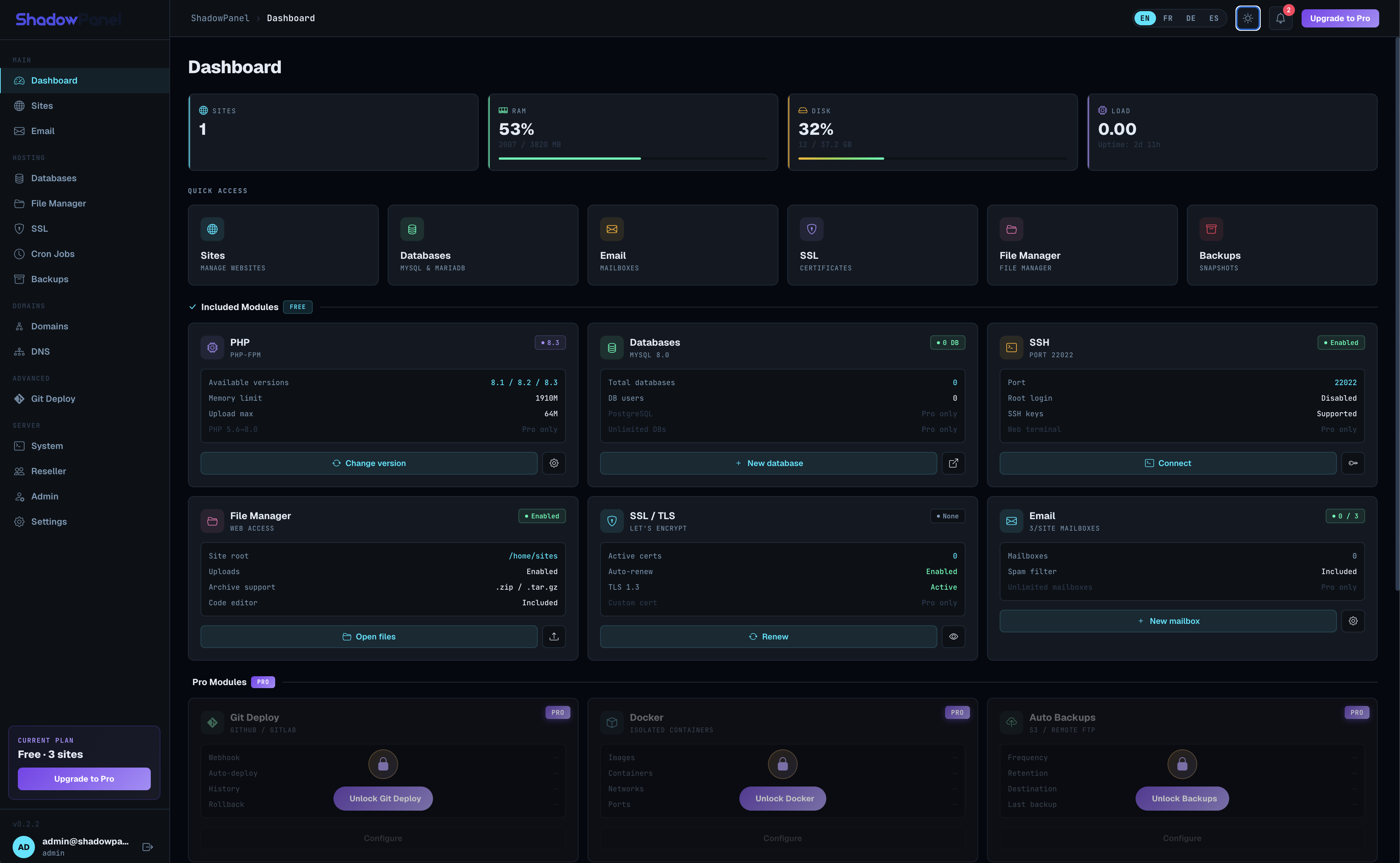Click the sidebar plan card Upgrade to Pro button
Screen dimensions: 1400x863
pos(84,779)
